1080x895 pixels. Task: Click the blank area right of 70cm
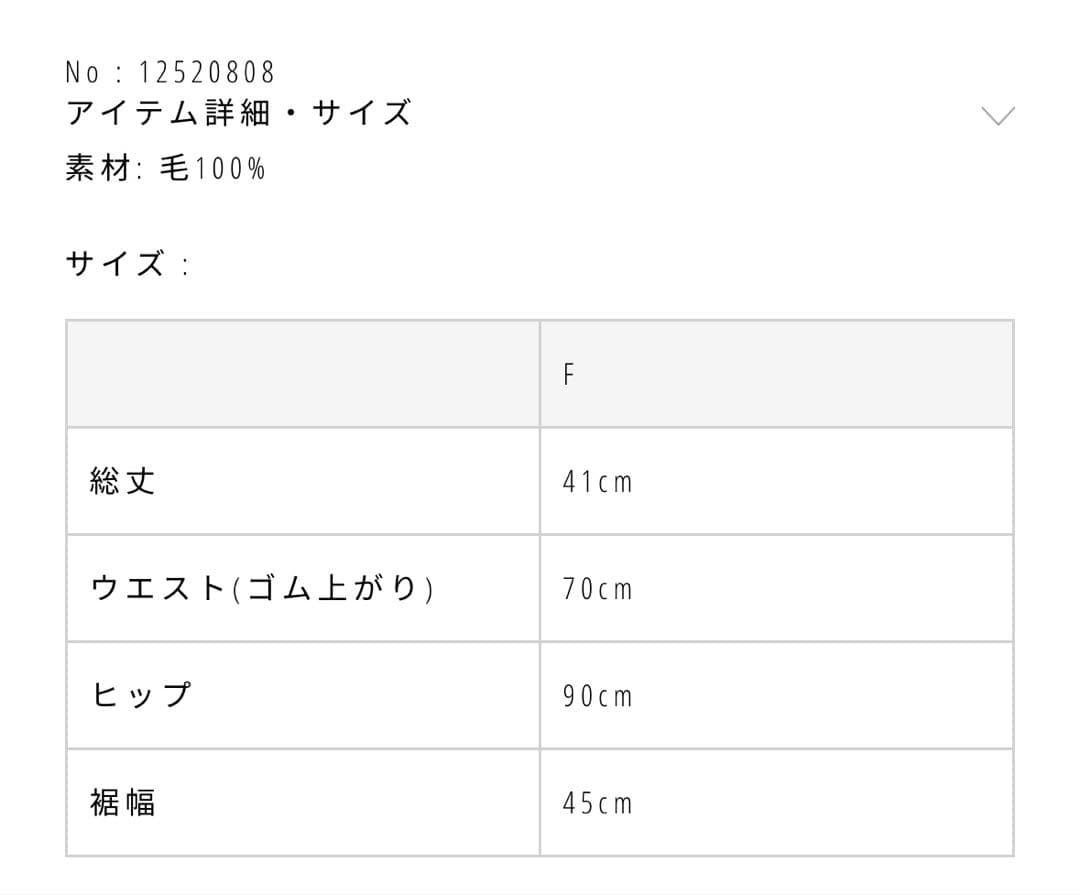point(820,589)
